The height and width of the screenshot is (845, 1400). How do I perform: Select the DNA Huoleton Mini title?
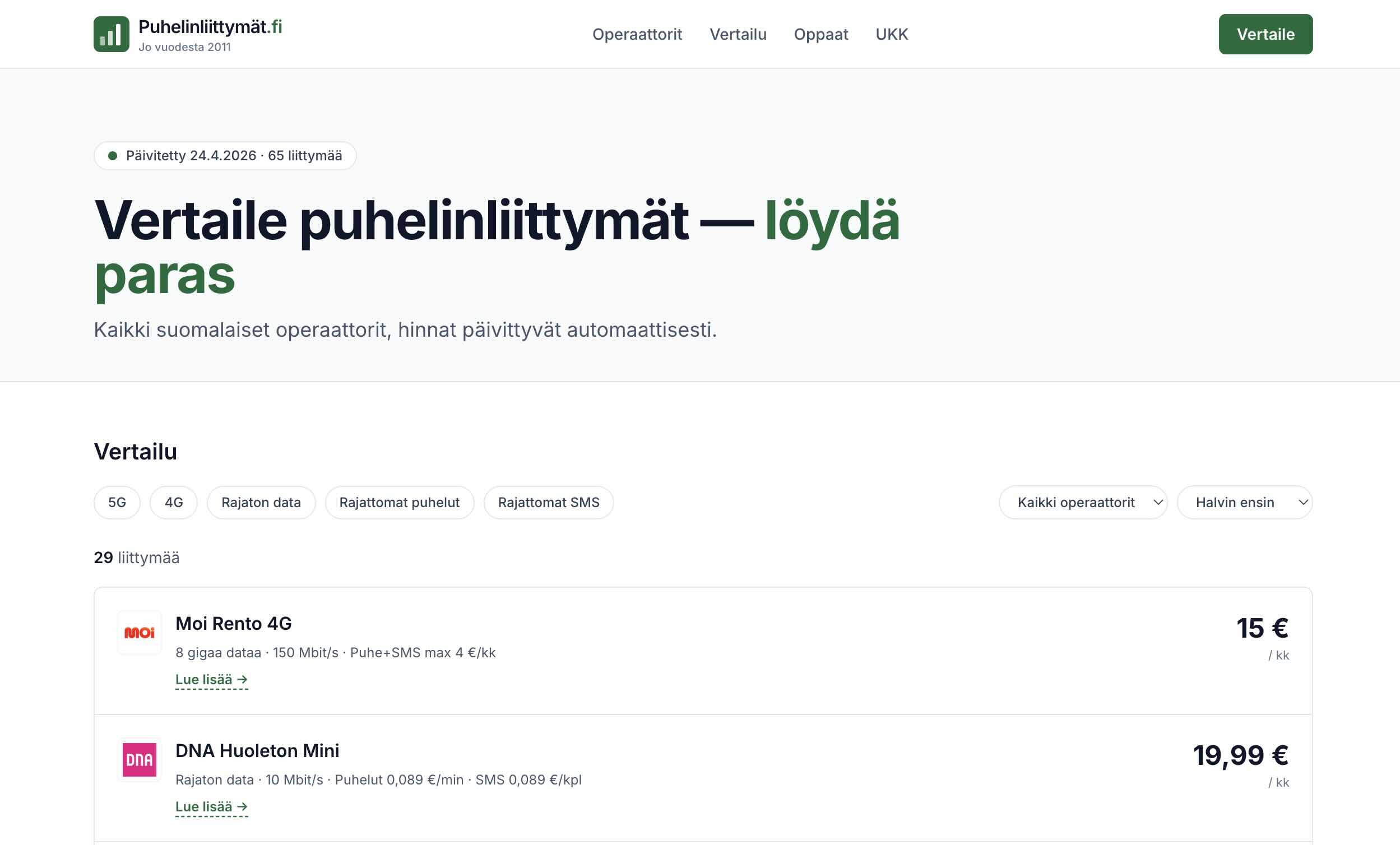(257, 751)
